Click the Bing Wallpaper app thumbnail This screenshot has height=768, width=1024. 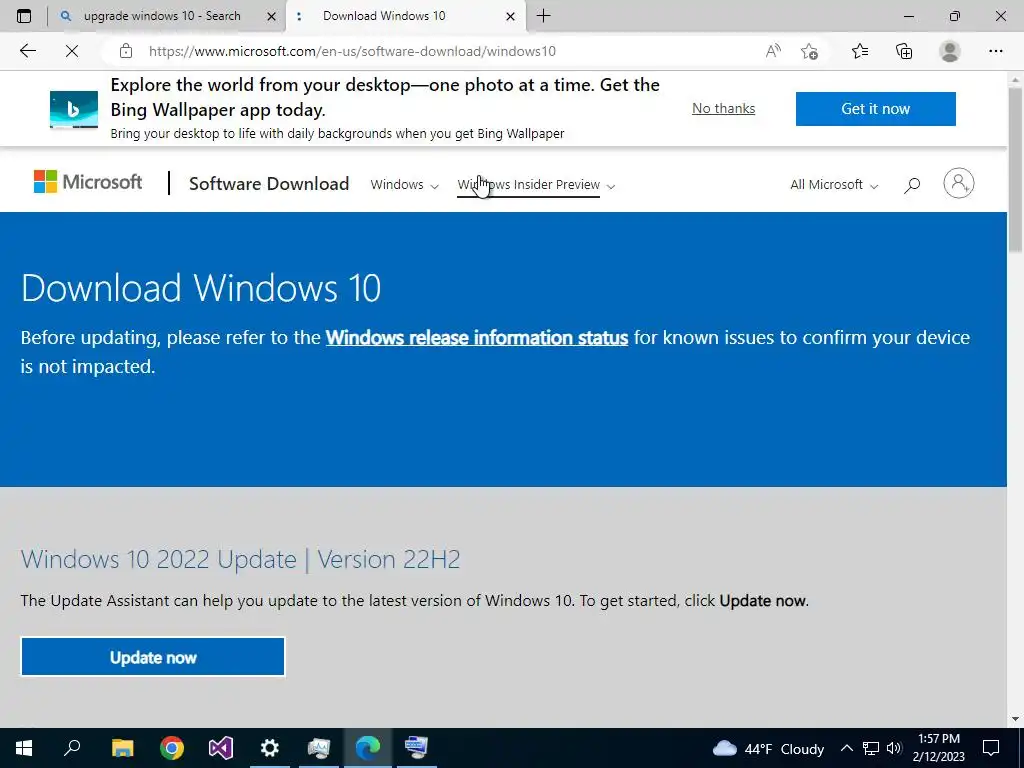coord(74,109)
